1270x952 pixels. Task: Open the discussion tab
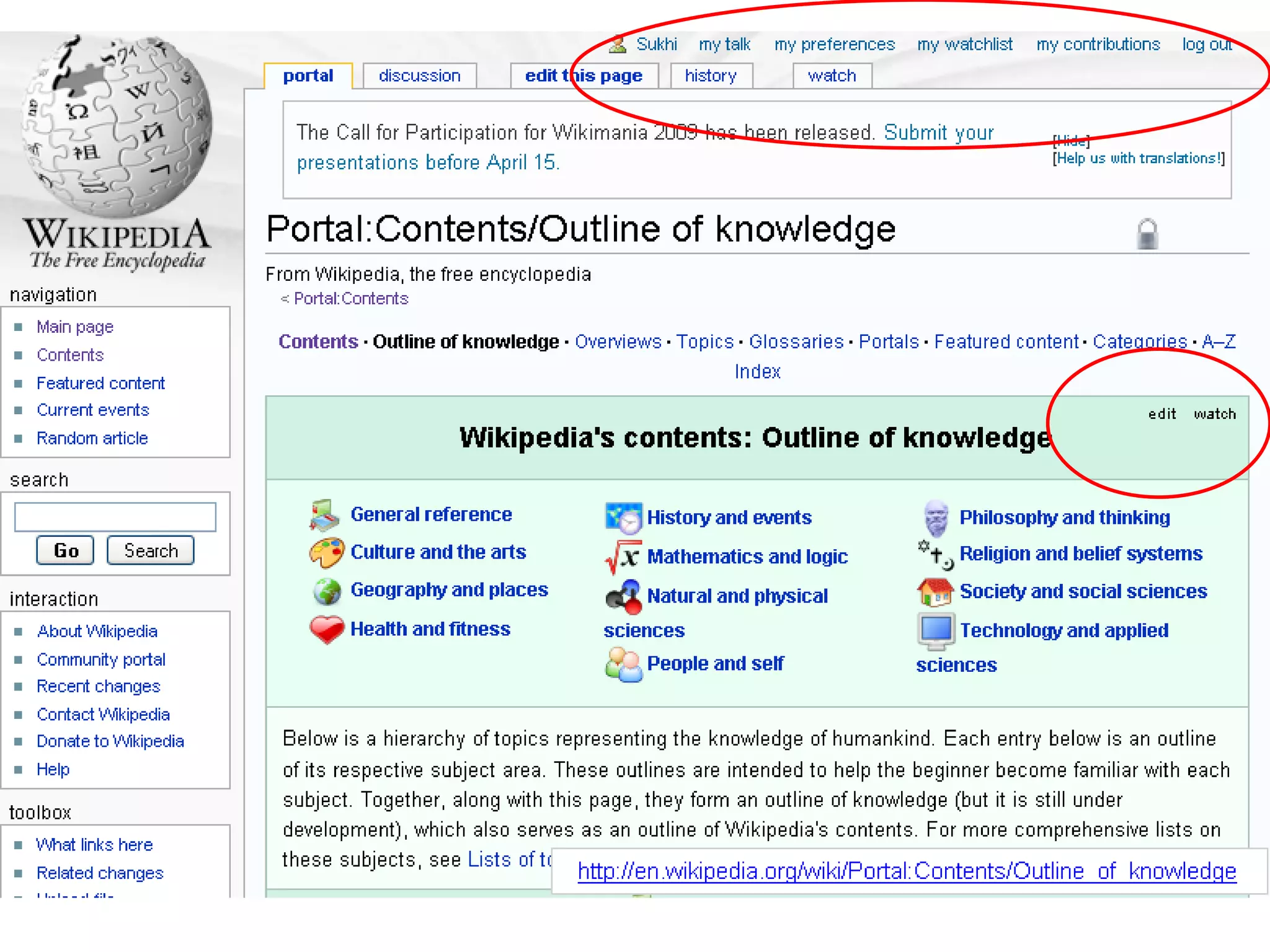(x=419, y=76)
